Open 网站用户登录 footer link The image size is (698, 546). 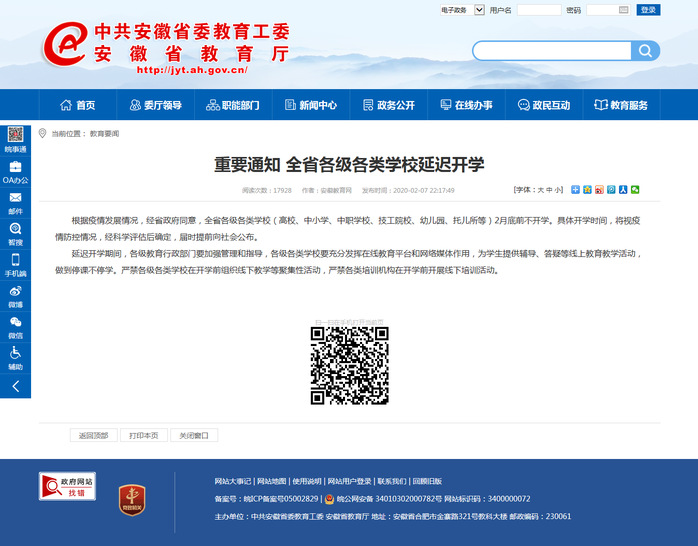point(349,481)
